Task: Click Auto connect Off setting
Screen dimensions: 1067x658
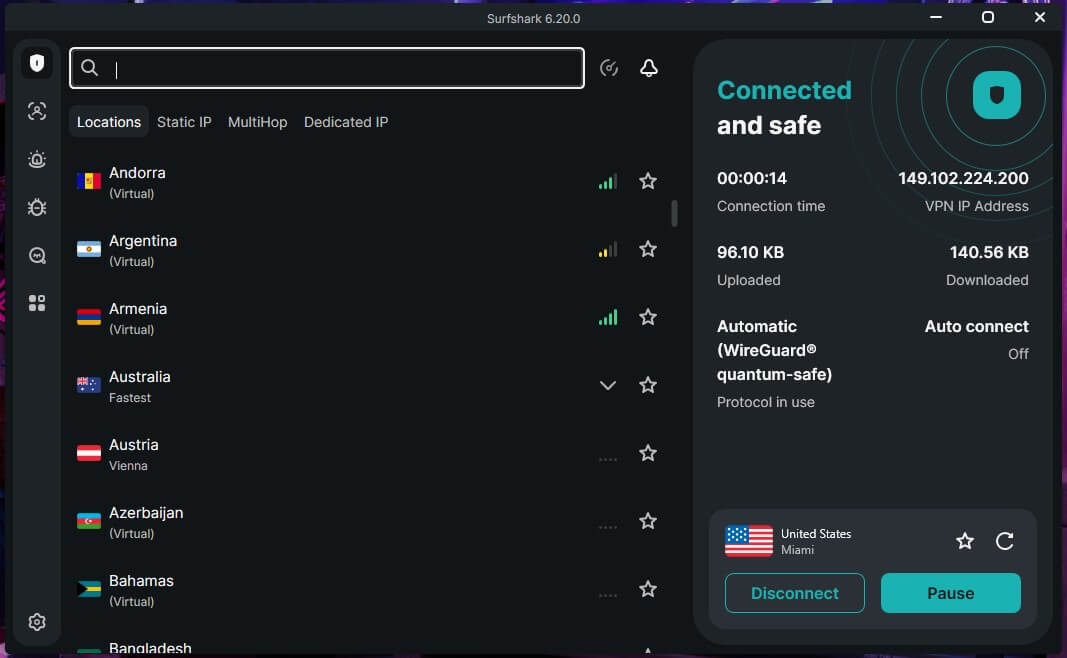Action: (x=976, y=340)
